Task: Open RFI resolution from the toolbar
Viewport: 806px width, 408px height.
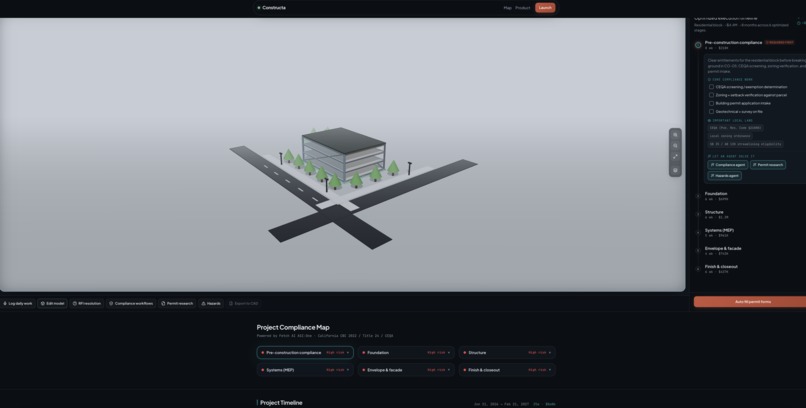Action: click(x=87, y=304)
